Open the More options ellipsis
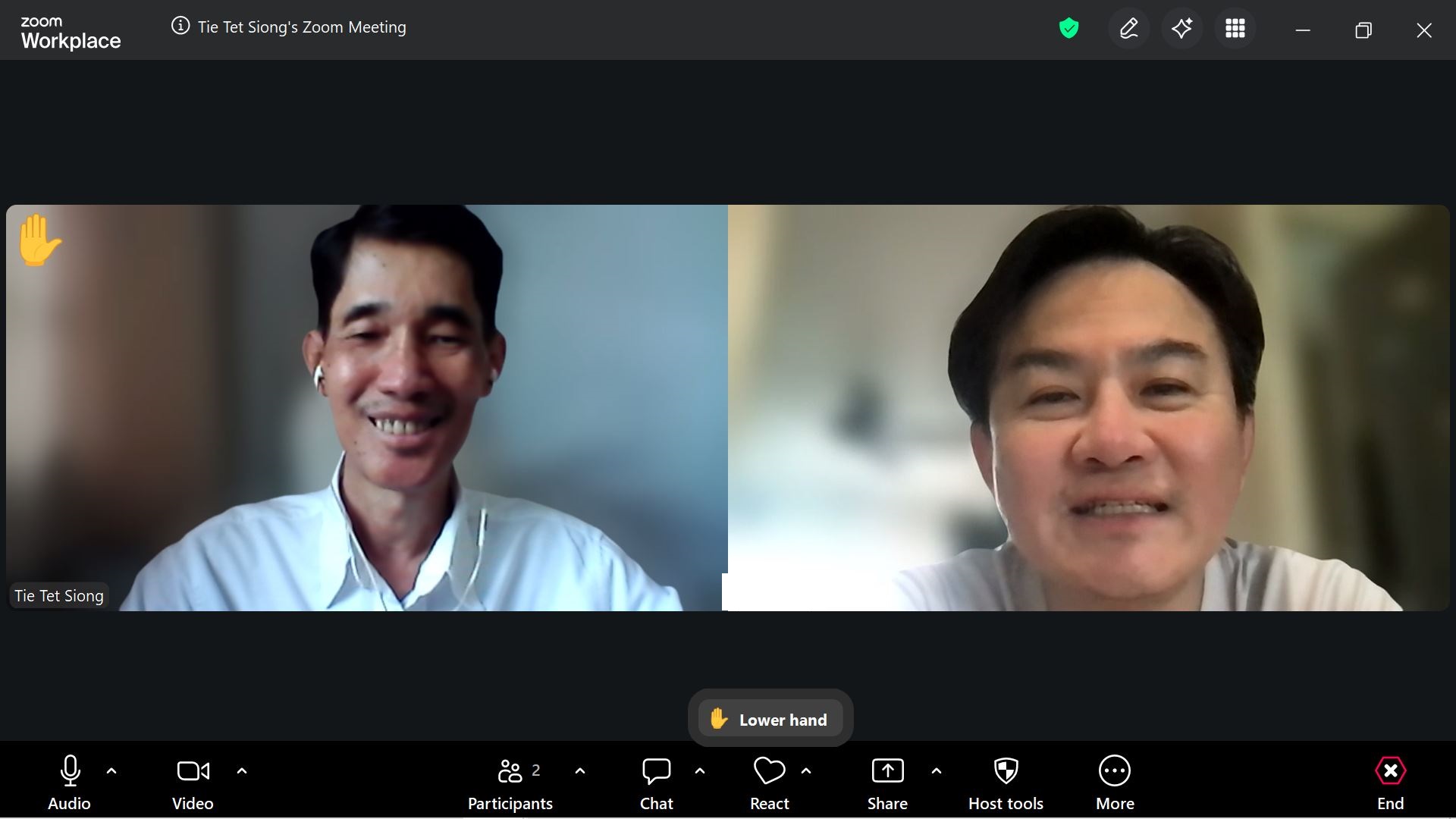Image resolution: width=1456 pixels, height=819 pixels. [x=1114, y=783]
